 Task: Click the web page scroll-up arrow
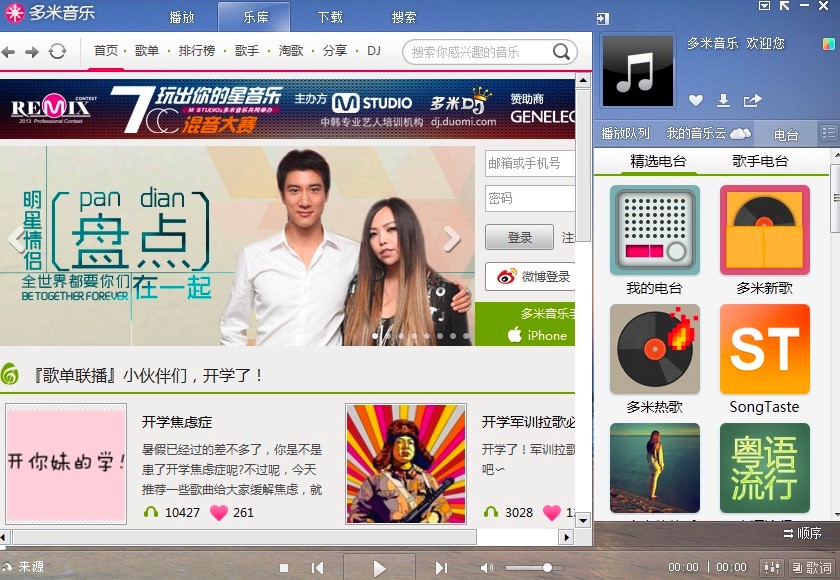(x=583, y=81)
